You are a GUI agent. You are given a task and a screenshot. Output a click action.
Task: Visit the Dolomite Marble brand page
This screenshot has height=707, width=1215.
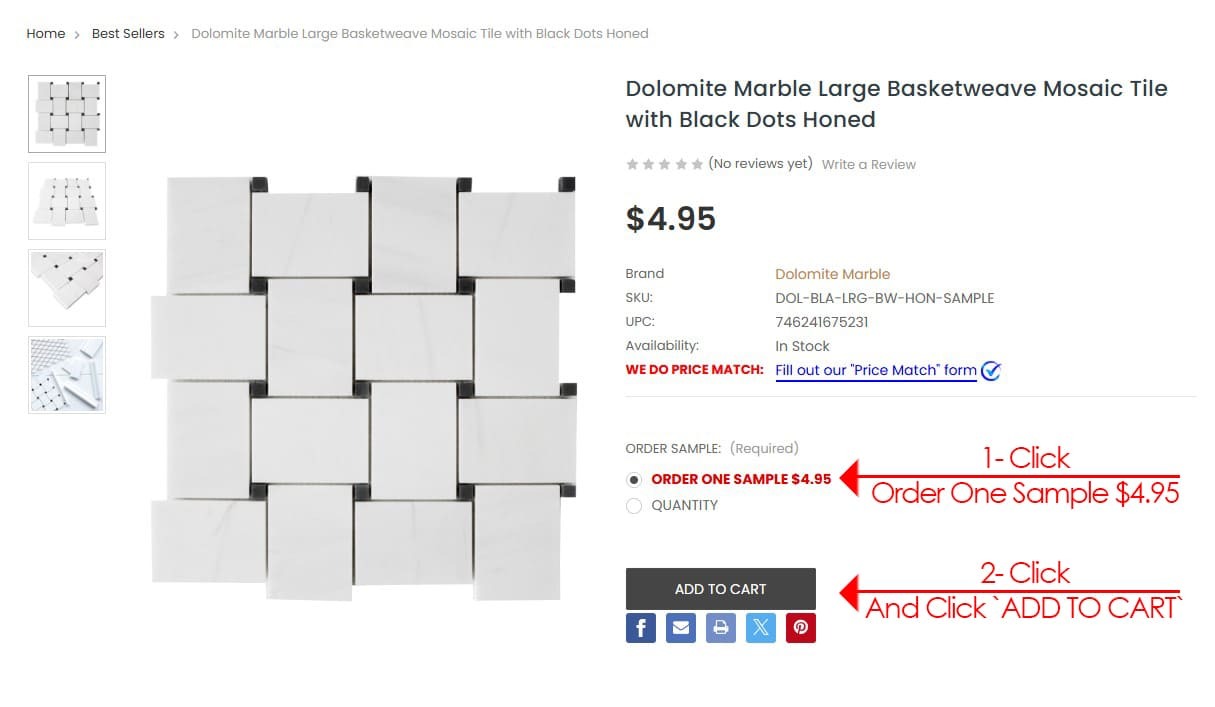point(832,273)
